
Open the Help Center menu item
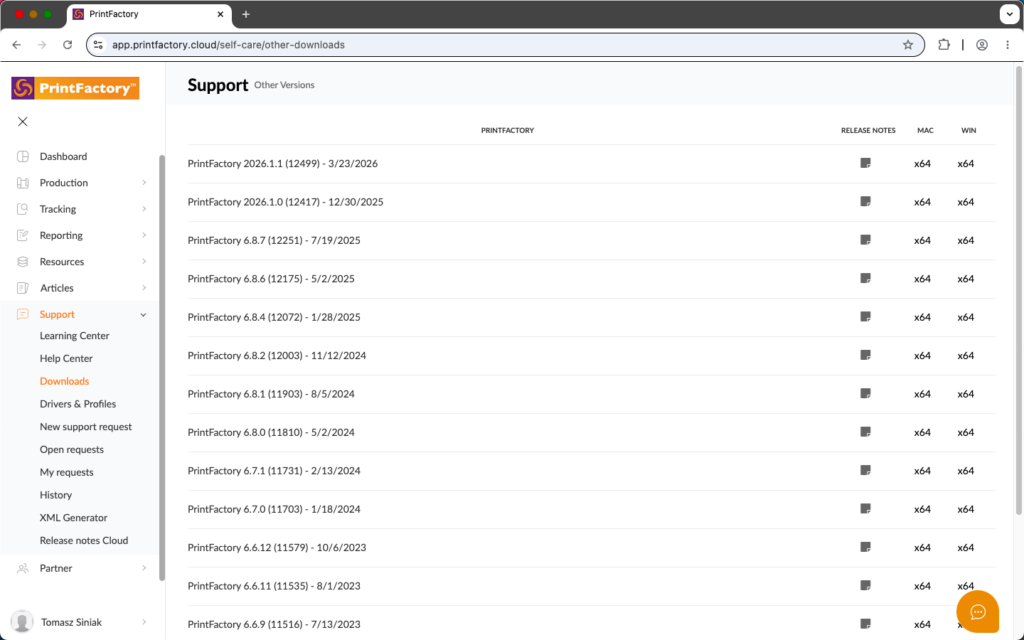pyautogui.click(x=66, y=359)
